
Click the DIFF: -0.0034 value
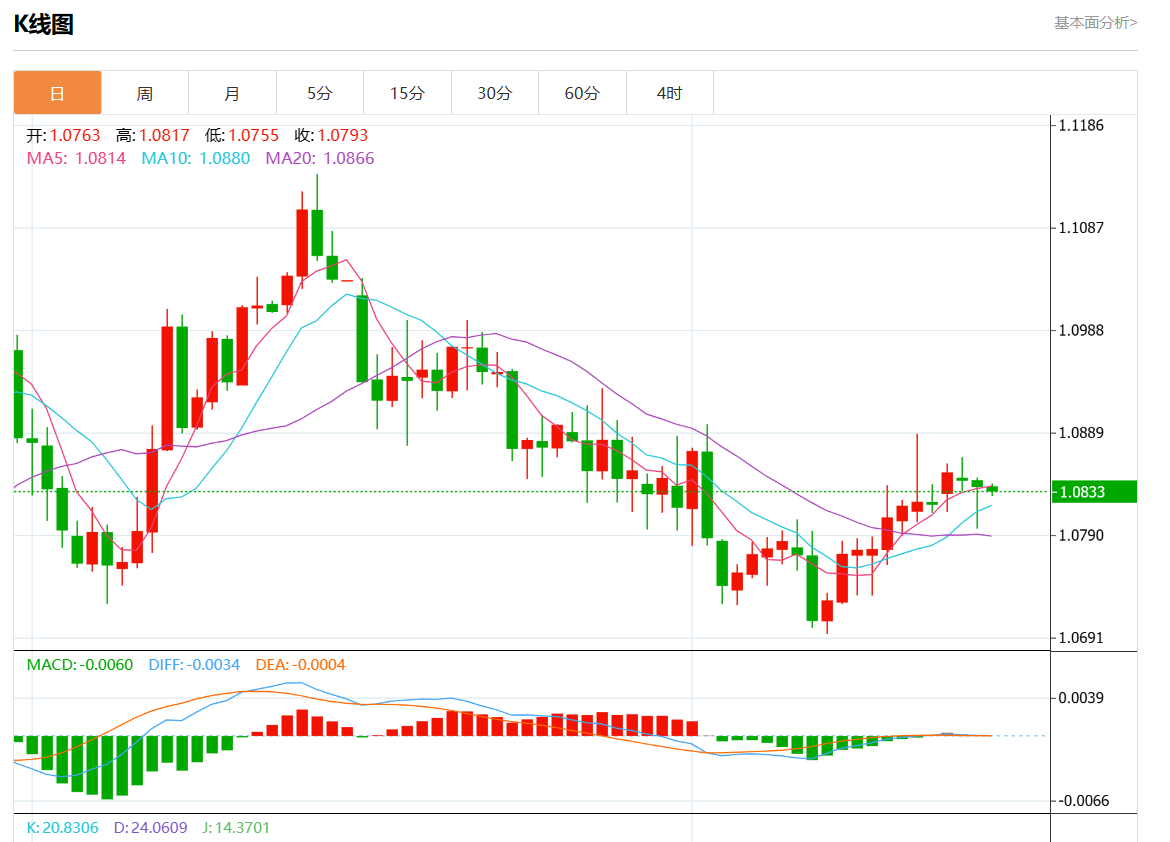(194, 664)
